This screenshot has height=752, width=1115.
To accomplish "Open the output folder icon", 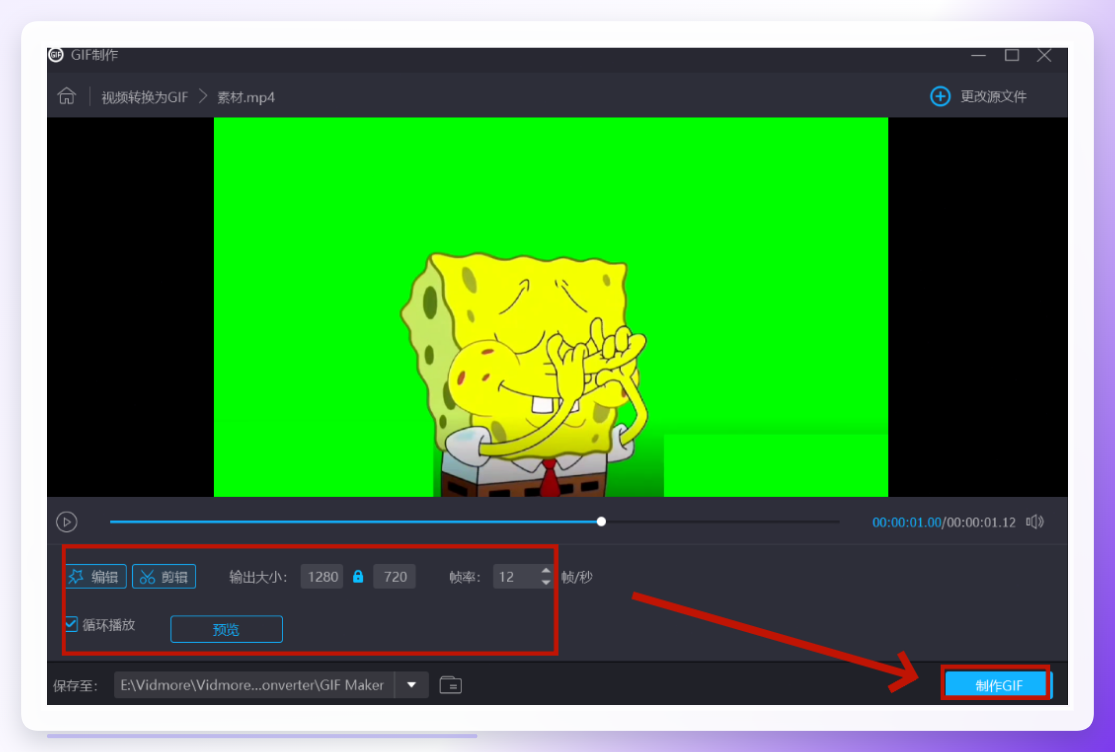I will click(451, 684).
